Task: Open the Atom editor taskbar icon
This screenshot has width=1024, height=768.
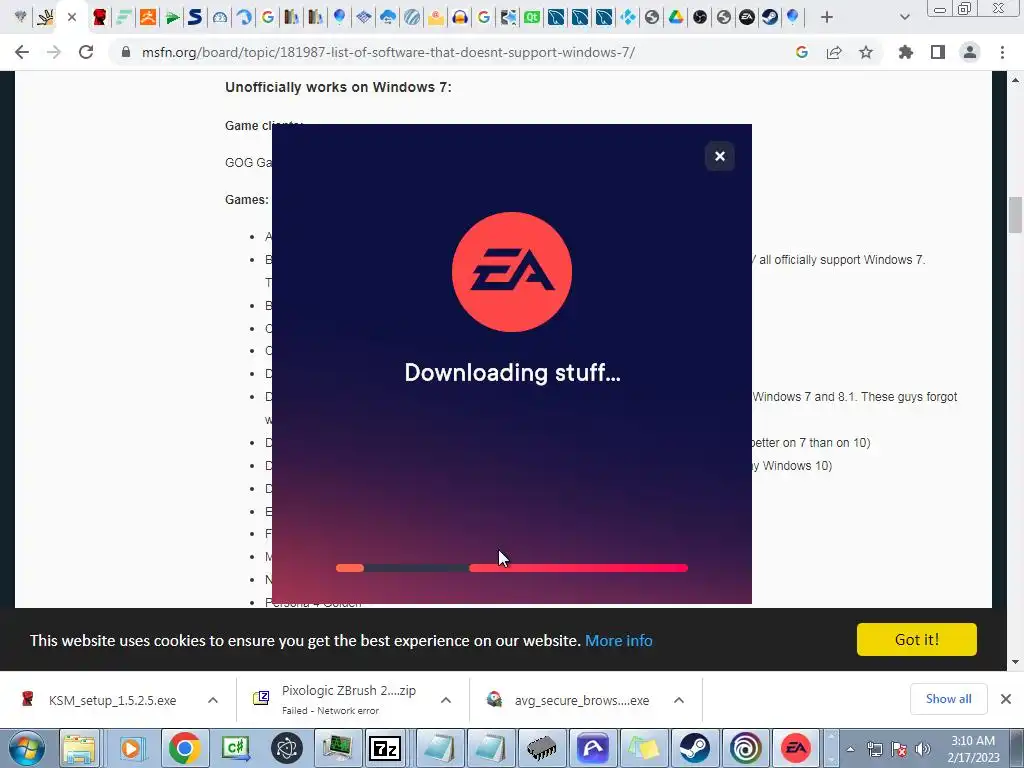Action: click(287, 748)
